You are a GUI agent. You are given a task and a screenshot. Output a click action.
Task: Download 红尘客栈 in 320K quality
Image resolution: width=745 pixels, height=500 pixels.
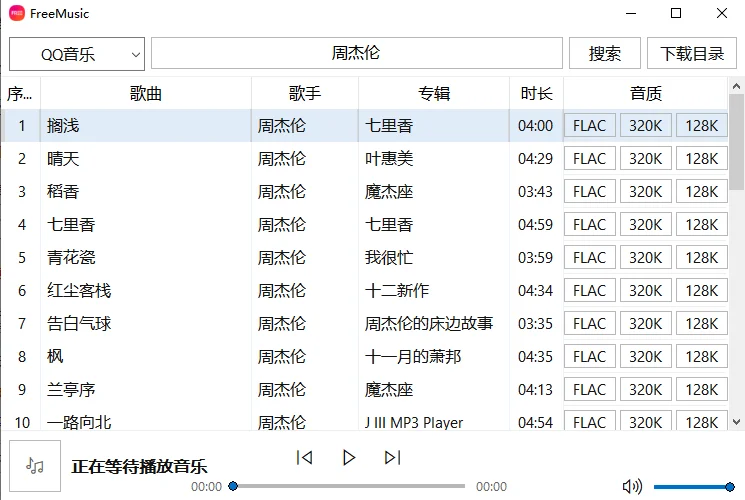point(646,290)
